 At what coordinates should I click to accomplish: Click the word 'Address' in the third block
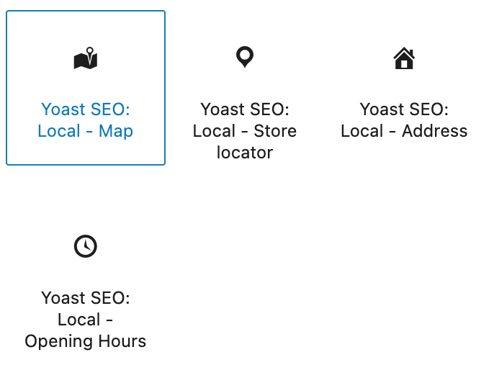[x=435, y=131]
